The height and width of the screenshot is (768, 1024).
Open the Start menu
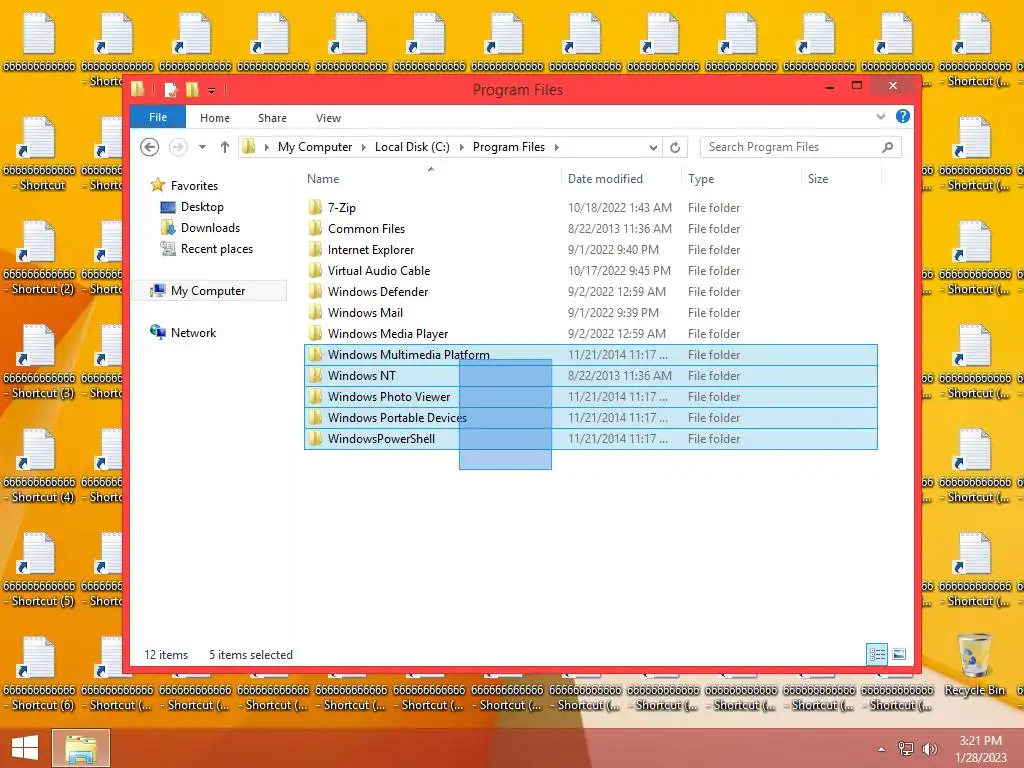tap(24, 748)
